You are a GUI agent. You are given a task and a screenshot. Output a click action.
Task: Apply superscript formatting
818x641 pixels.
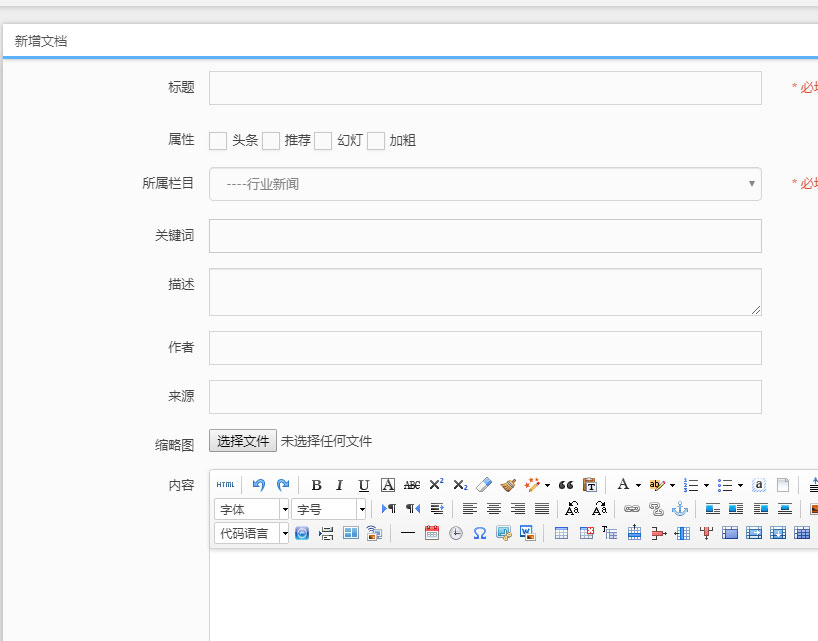[436, 485]
